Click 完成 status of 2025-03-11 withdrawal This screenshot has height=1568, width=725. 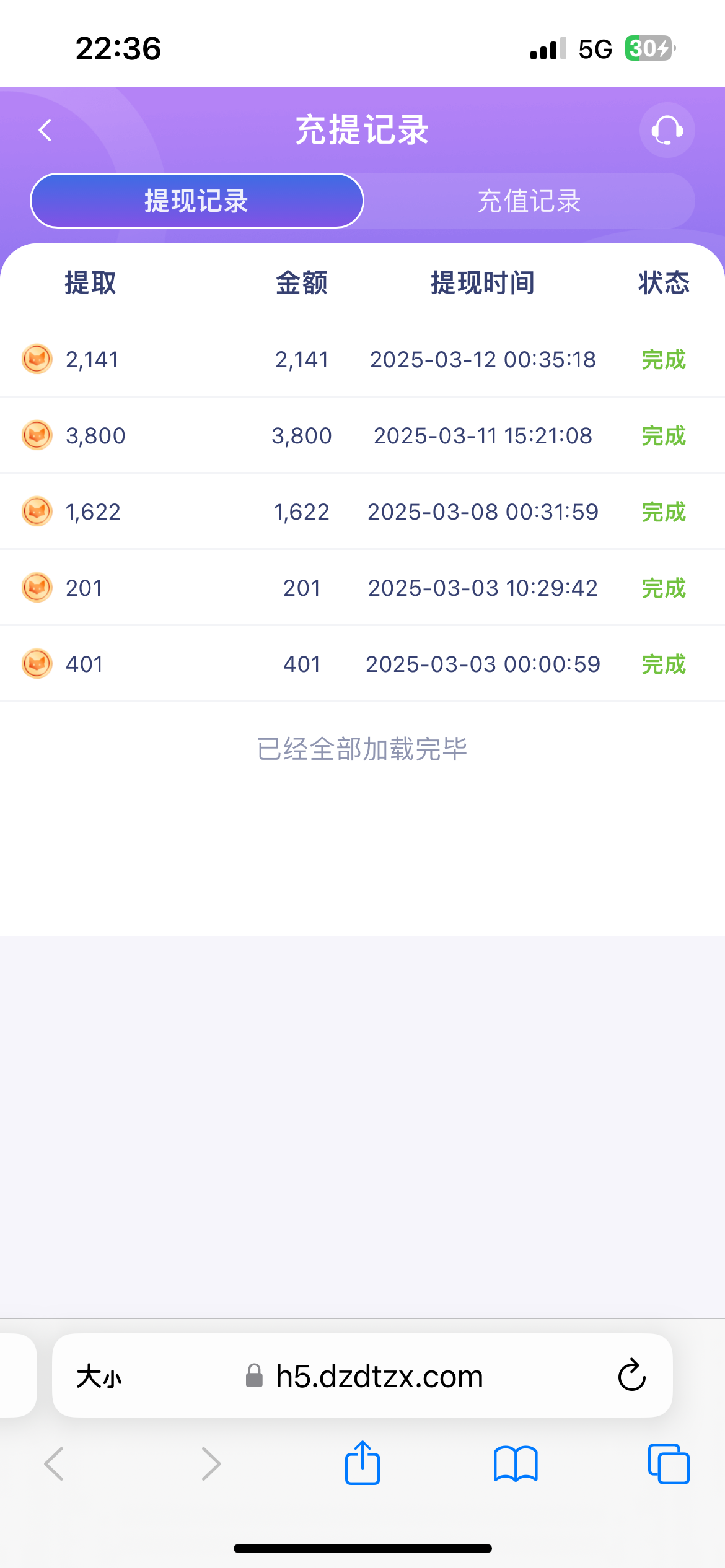(663, 436)
